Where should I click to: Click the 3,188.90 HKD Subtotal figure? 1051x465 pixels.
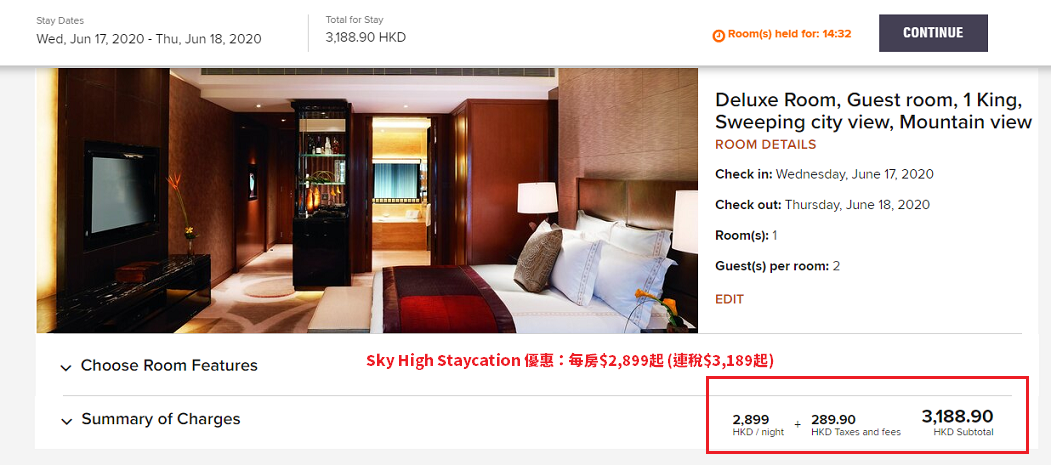point(957,423)
